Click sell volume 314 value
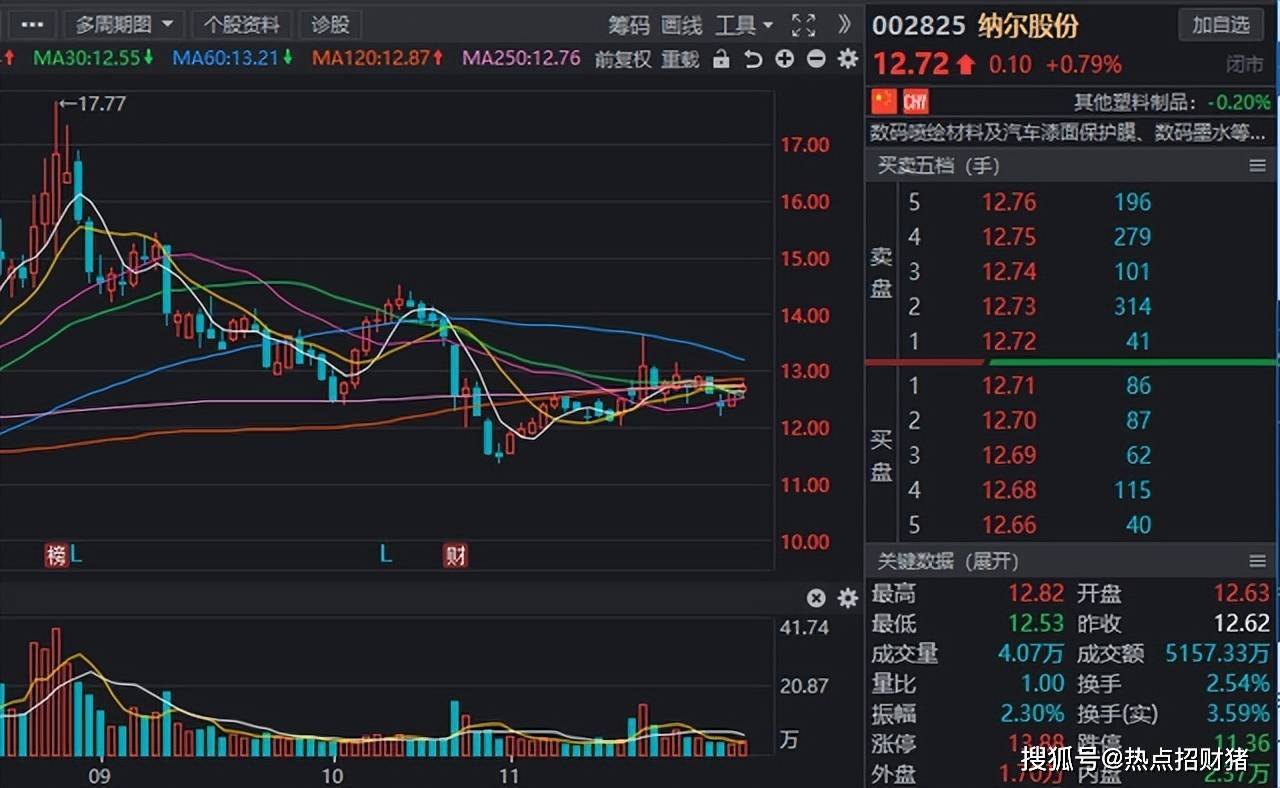1280x788 pixels. click(x=1132, y=307)
